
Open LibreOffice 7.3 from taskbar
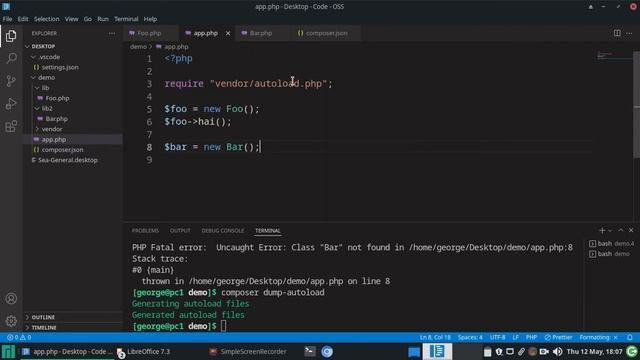tap(144, 351)
